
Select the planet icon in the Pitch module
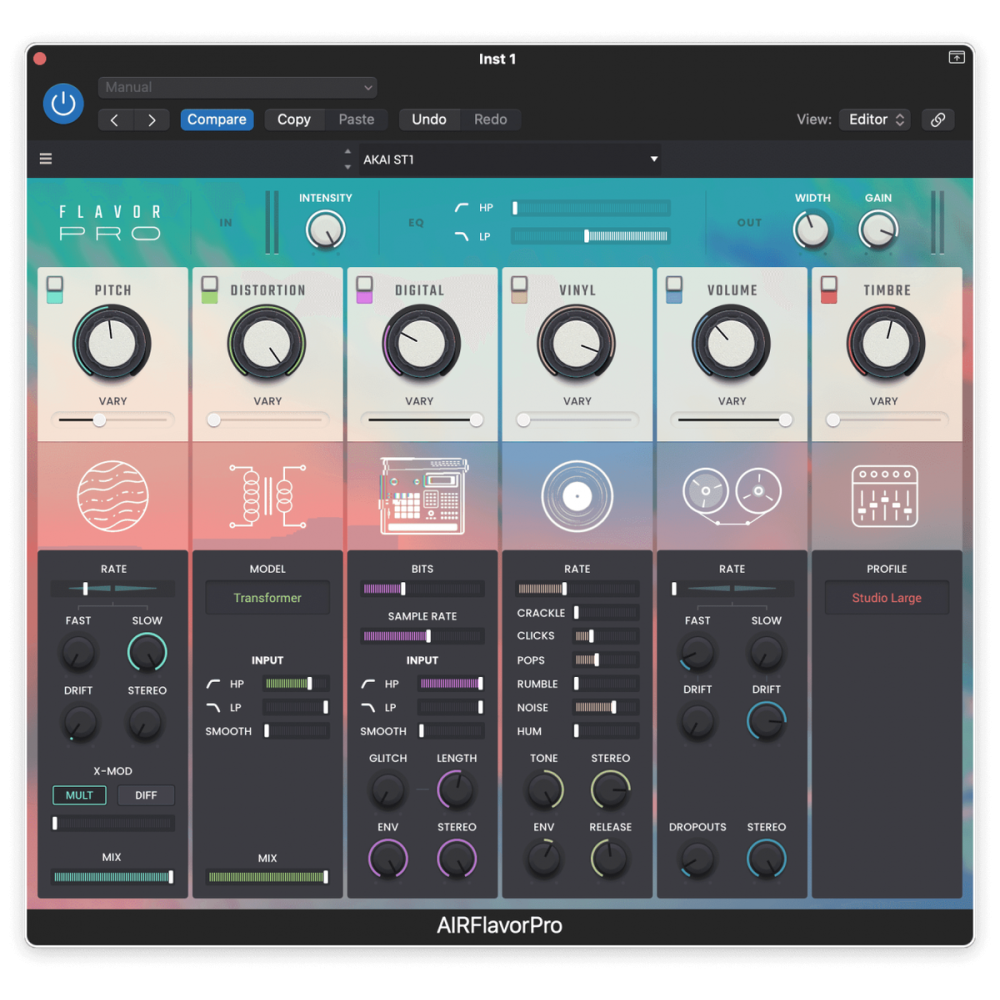click(112, 495)
